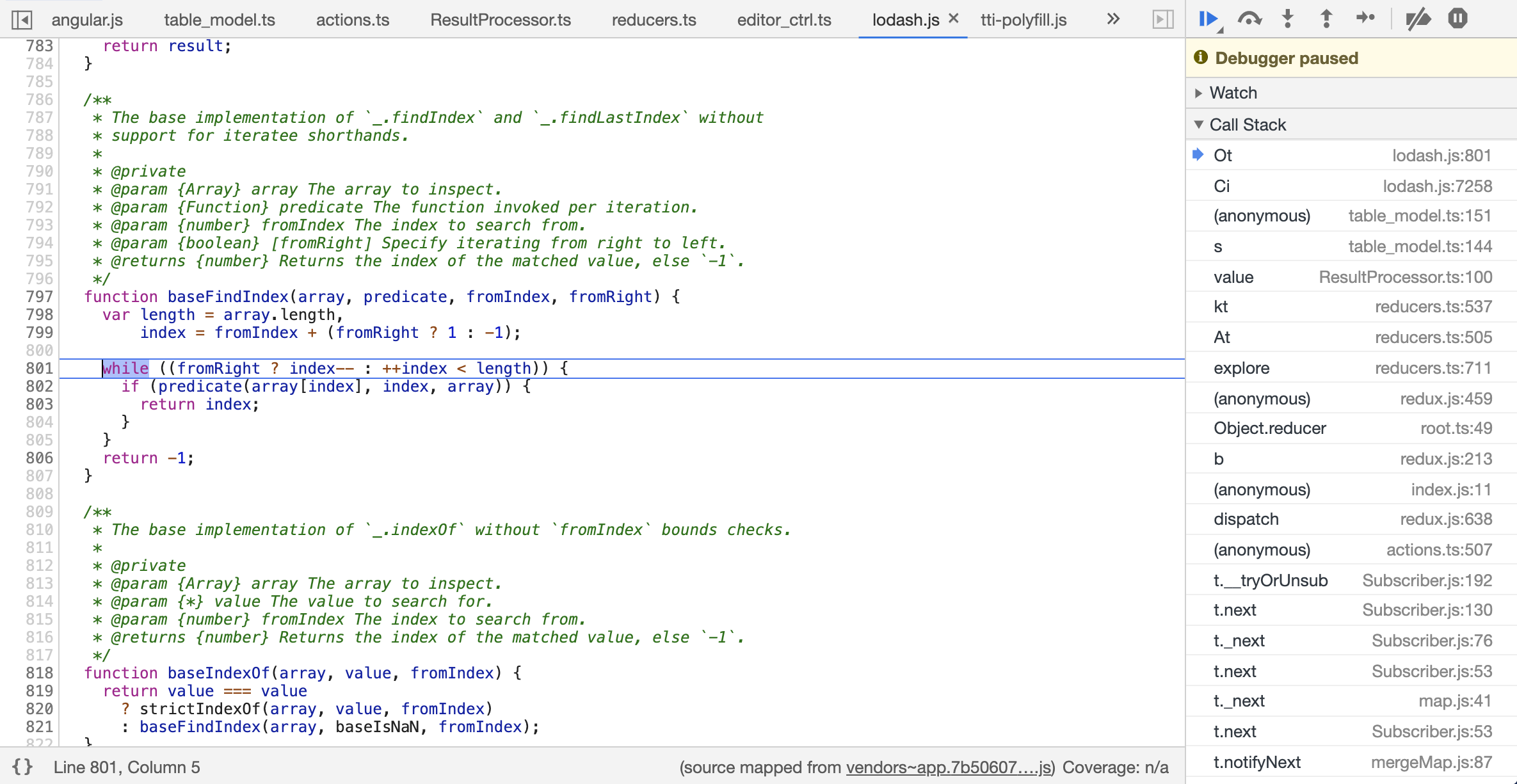Image resolution: width=1517 pixels, height=784 pixels.
Task: Enable pause on exceptions
Action: (x=1457, y=19)
